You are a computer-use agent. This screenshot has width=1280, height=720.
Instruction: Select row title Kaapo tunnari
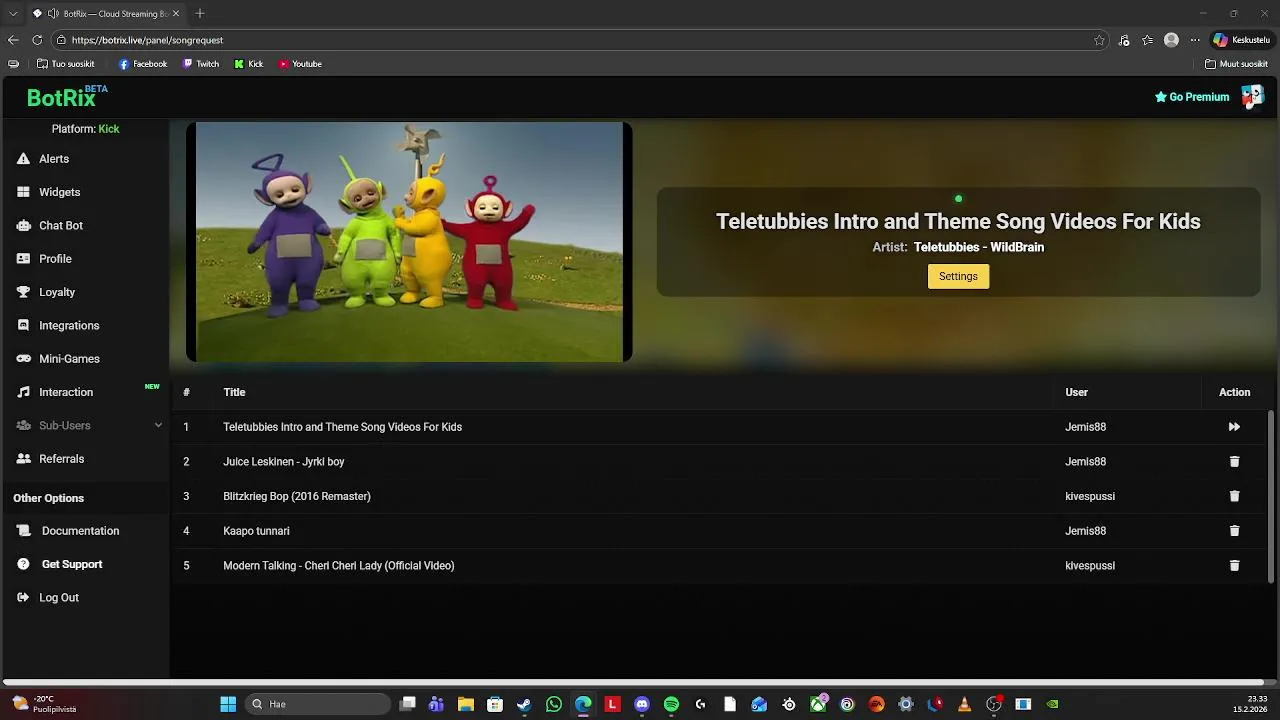[x=256, y=531]
